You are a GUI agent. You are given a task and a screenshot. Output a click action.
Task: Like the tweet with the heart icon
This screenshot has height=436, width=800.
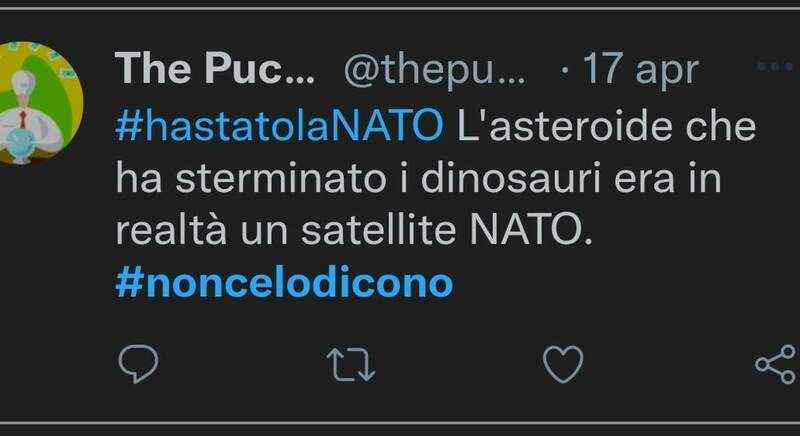click(562, 365)
